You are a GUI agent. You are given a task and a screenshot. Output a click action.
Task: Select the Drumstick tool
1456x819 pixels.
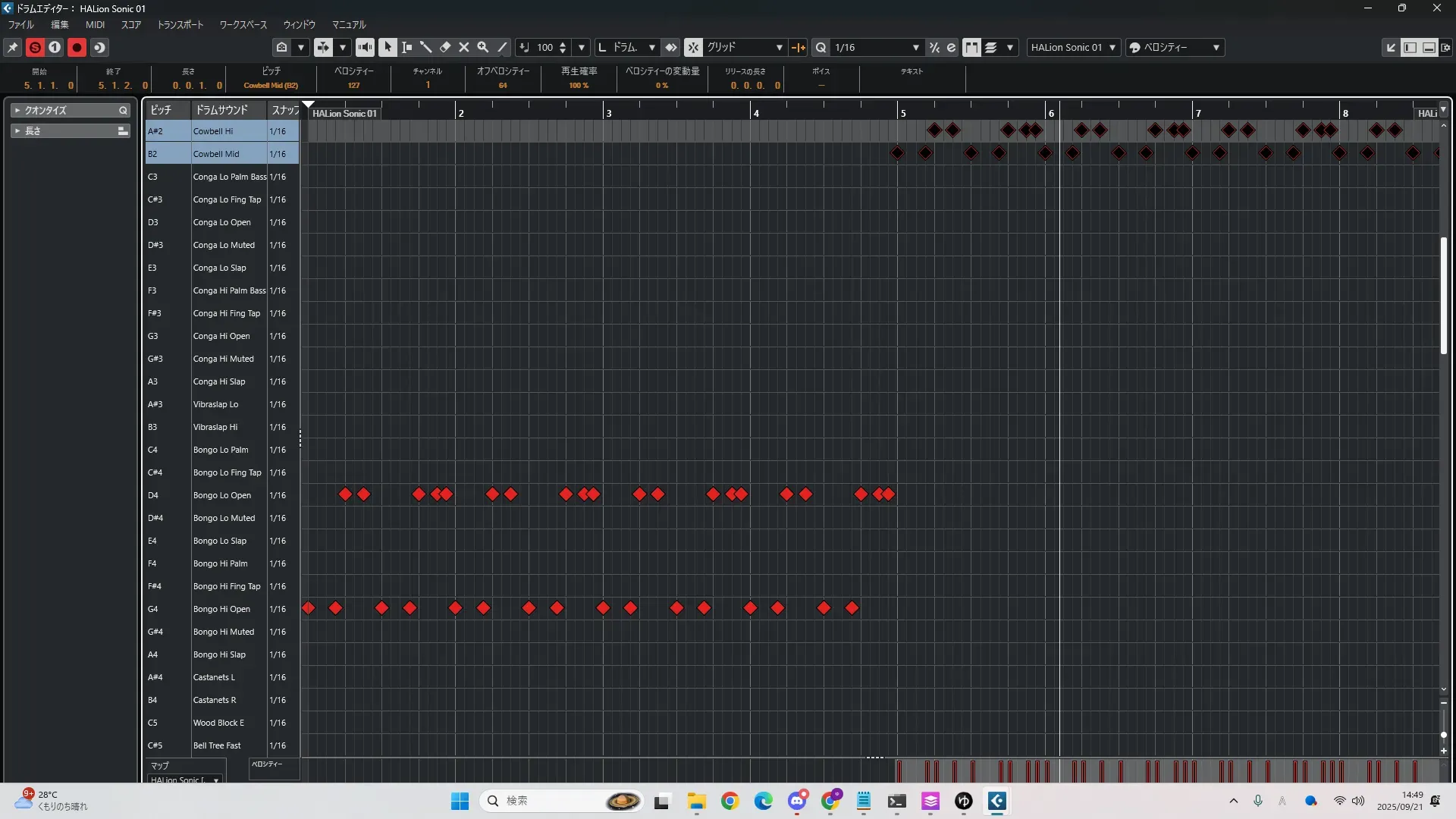[x=425, y=48]
